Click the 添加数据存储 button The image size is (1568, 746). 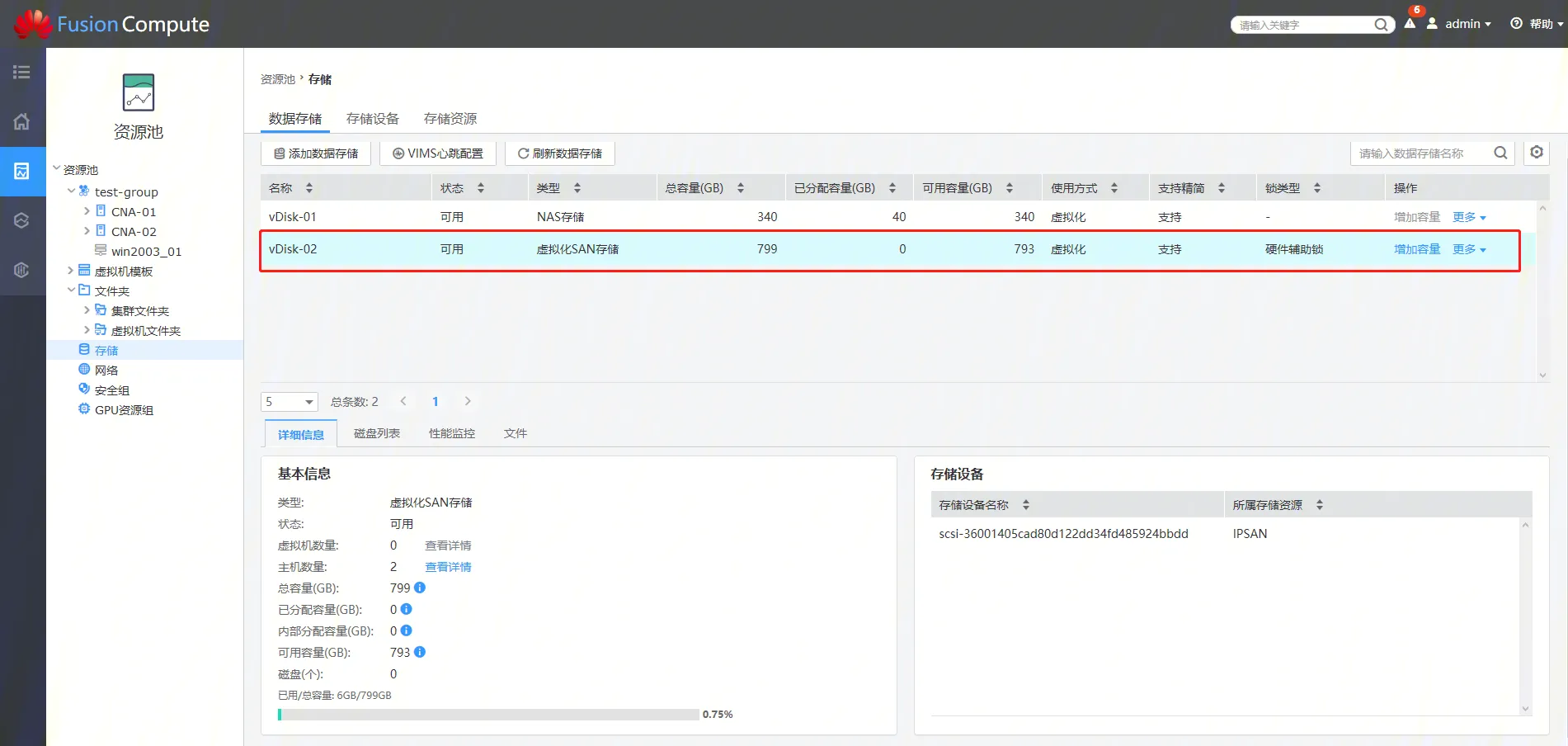316,153
